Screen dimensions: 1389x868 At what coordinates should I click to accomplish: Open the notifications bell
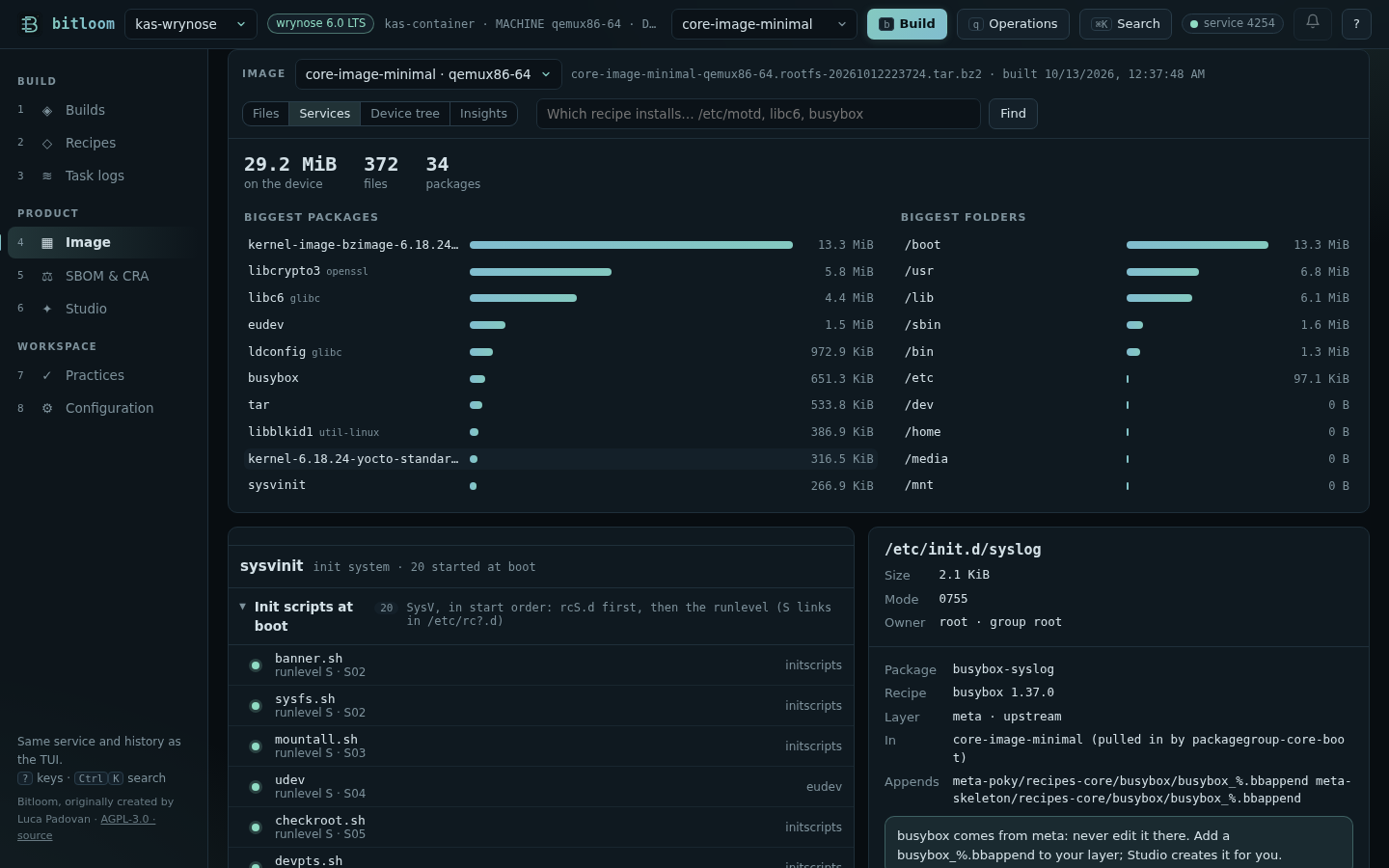1313,23
